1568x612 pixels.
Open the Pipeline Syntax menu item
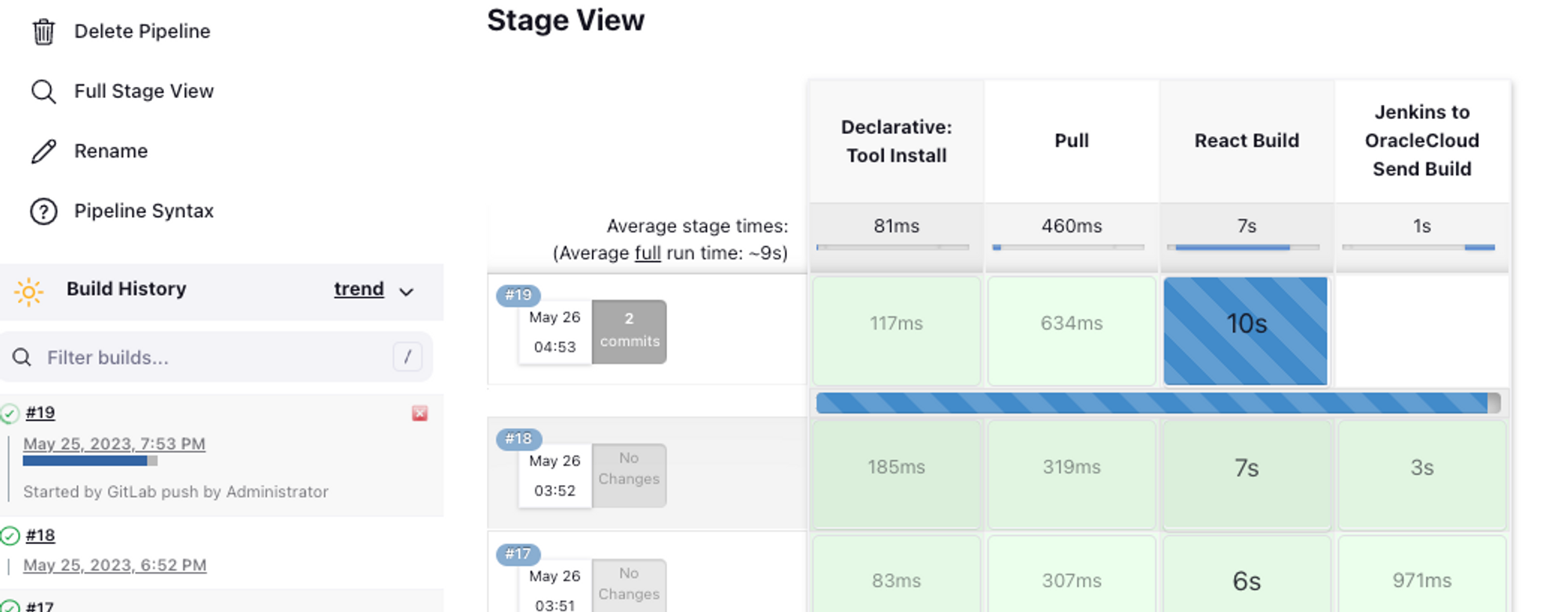click(x=143, y=211)
